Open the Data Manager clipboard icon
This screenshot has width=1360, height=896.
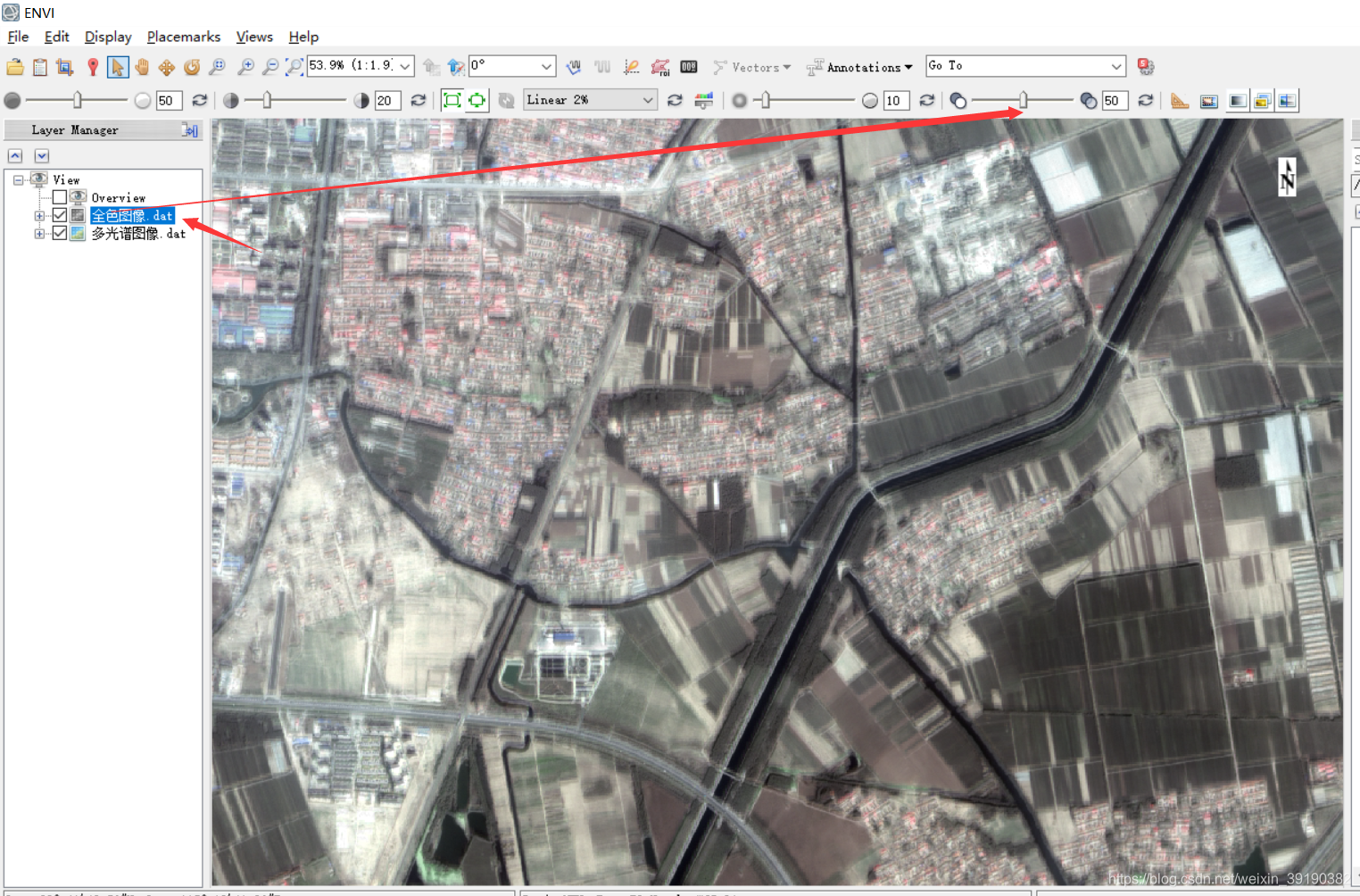[x=40, y=67]
